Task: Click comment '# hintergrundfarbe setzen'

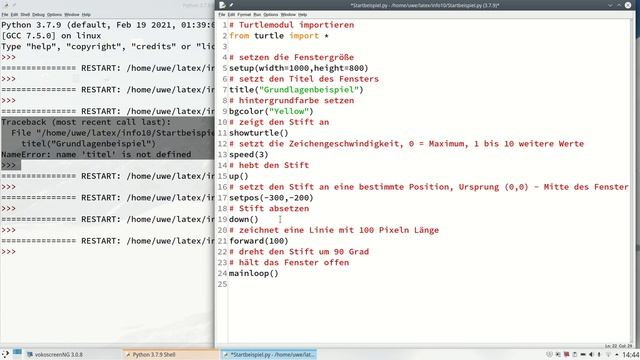Action: point(291,101)
